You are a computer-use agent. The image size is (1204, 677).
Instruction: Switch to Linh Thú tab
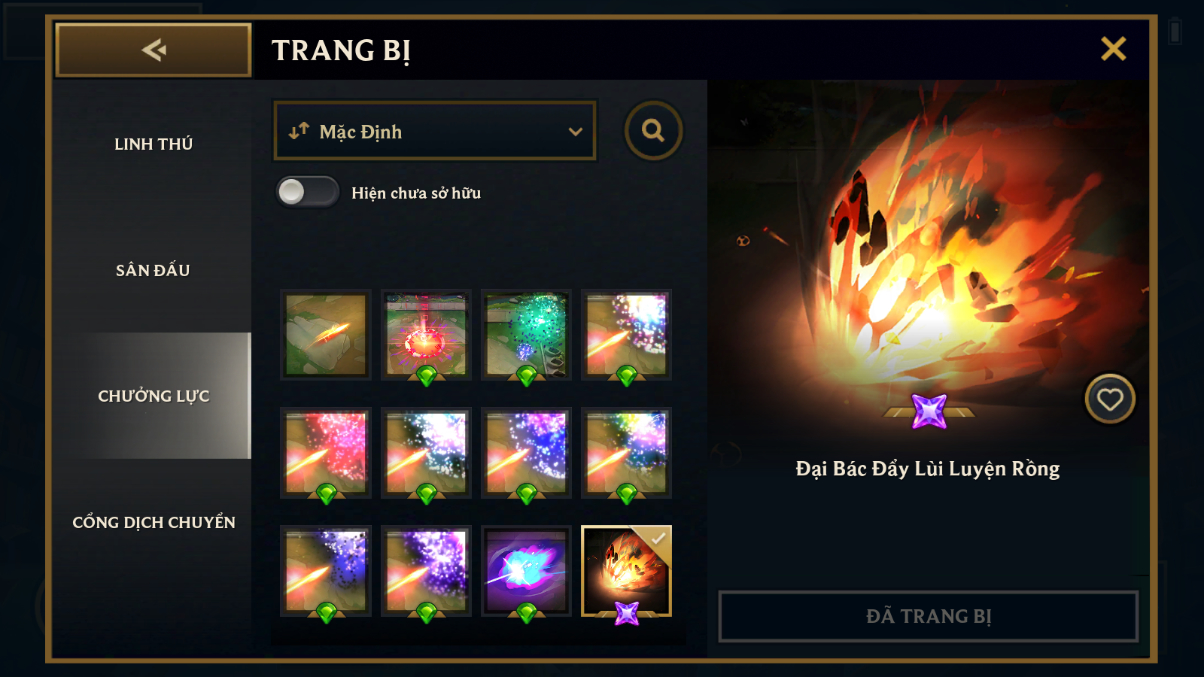[x=154, y=144]
